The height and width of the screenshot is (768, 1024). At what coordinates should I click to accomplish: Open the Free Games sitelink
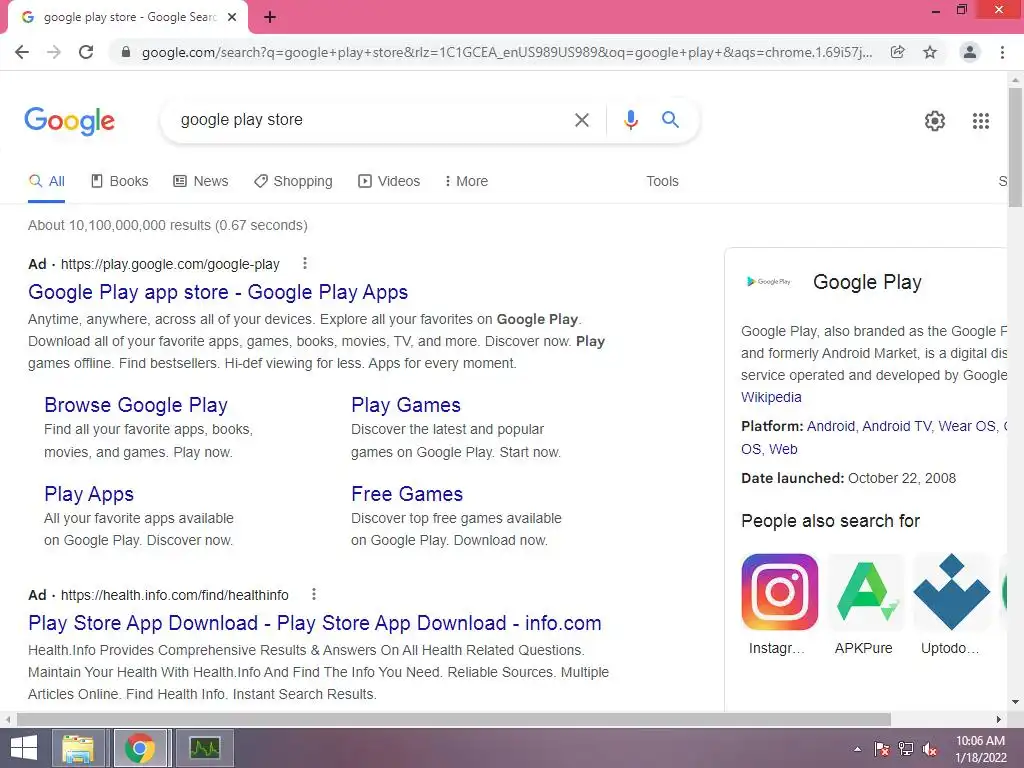pyautogui.click(x=407, y=494)
